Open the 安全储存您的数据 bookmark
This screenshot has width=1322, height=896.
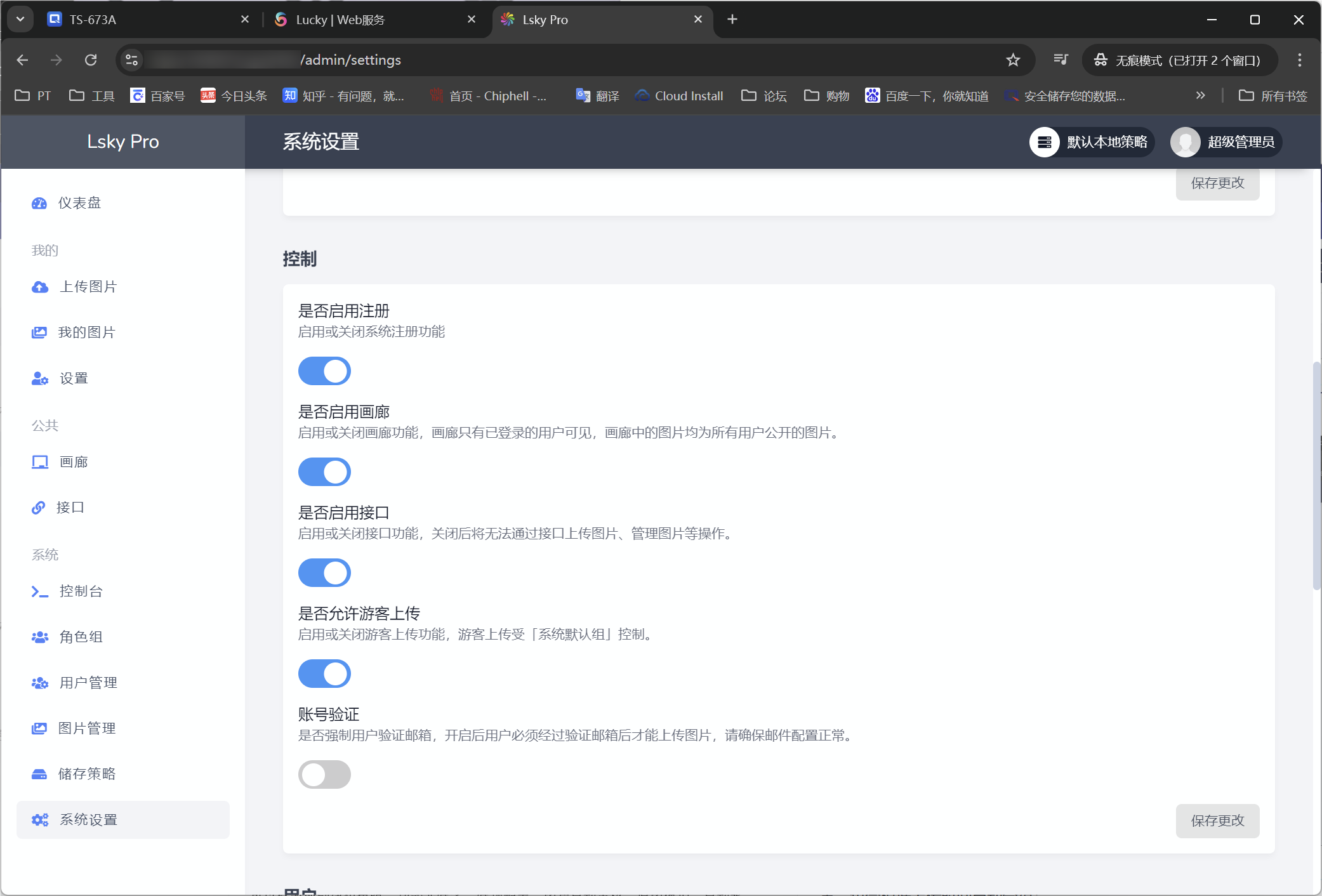pos(1065,96)
